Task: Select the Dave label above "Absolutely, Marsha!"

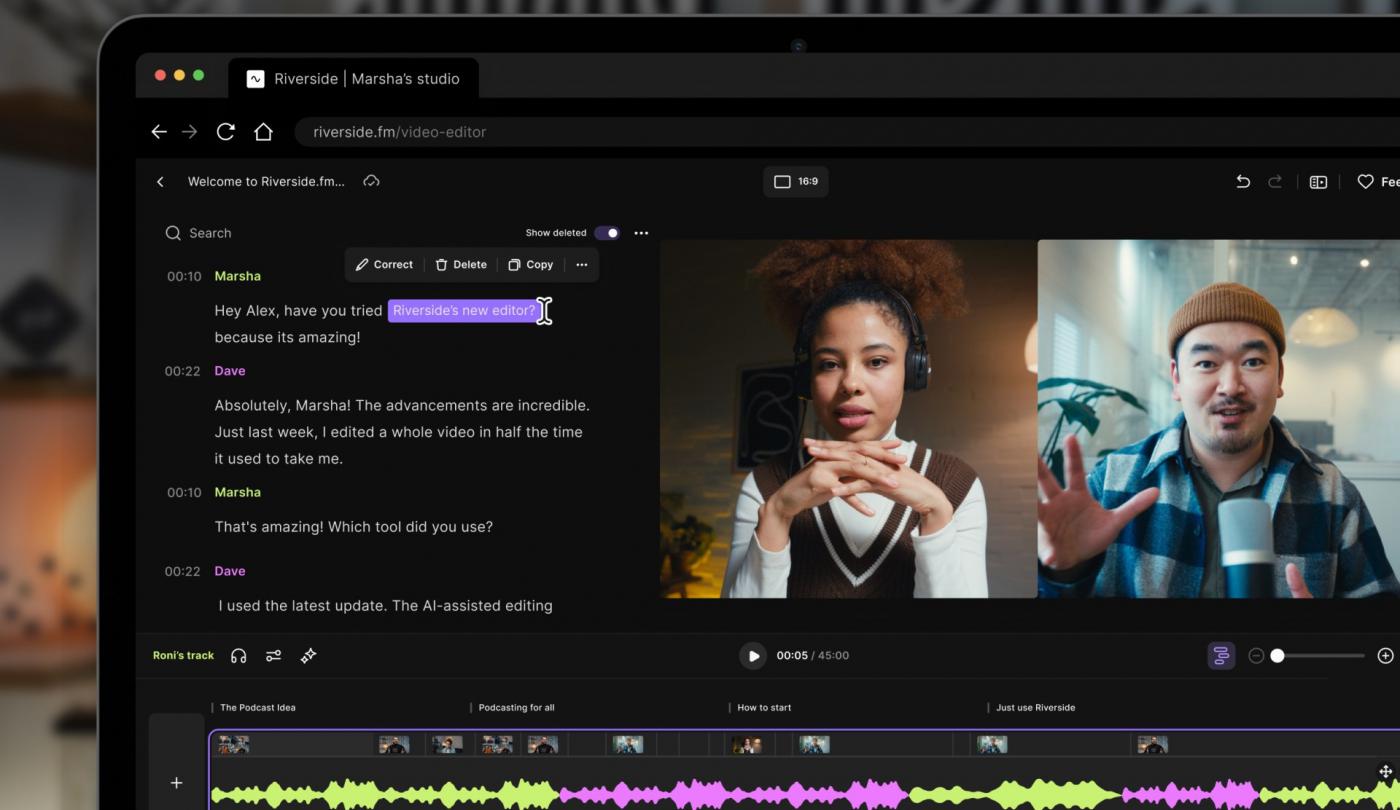Action: click(230, 371)
